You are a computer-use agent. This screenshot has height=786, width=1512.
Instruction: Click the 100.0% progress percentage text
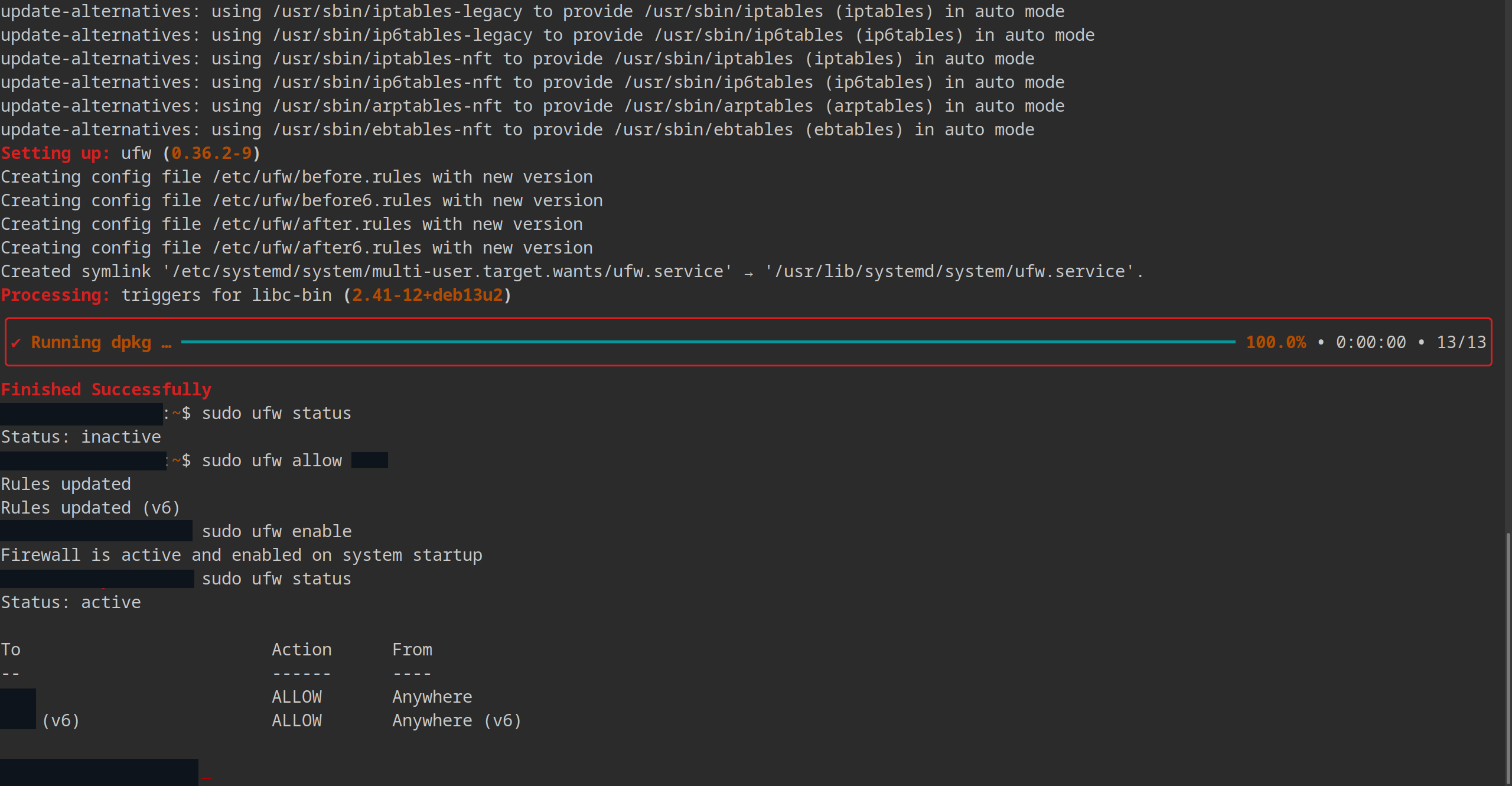tap(1276, 342)
